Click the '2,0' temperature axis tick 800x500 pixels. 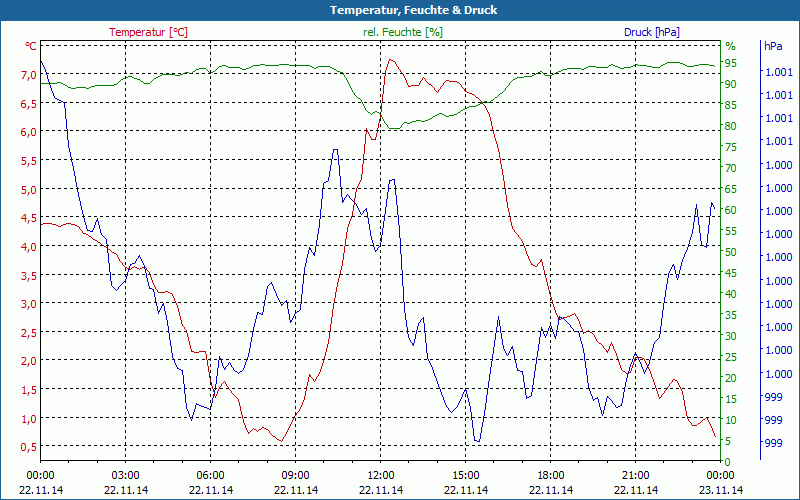click(x=29, y=361)
